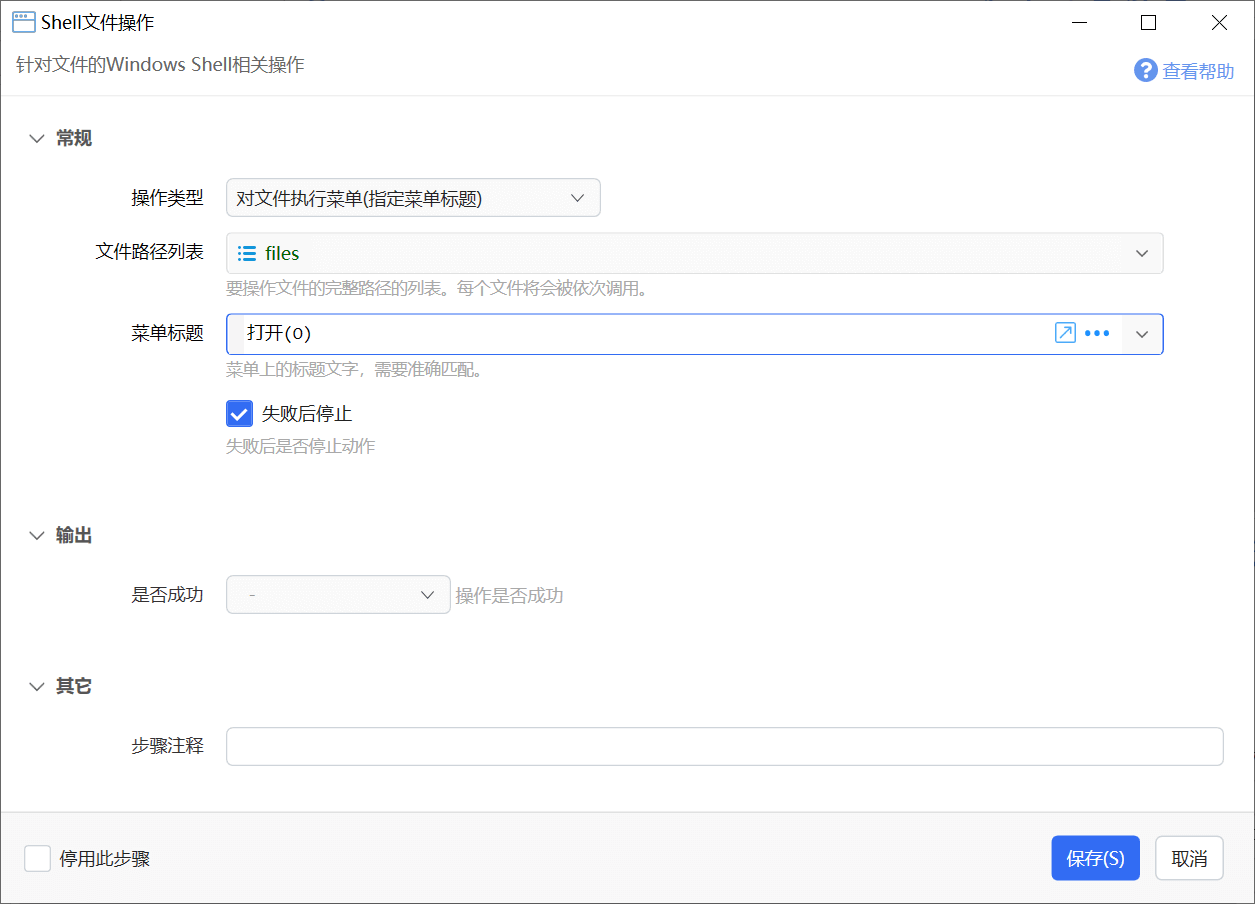This screenshot has width=1255, height=904.
Task: Enable the 停用此步骤 checkbox
Action: point(37,858)
